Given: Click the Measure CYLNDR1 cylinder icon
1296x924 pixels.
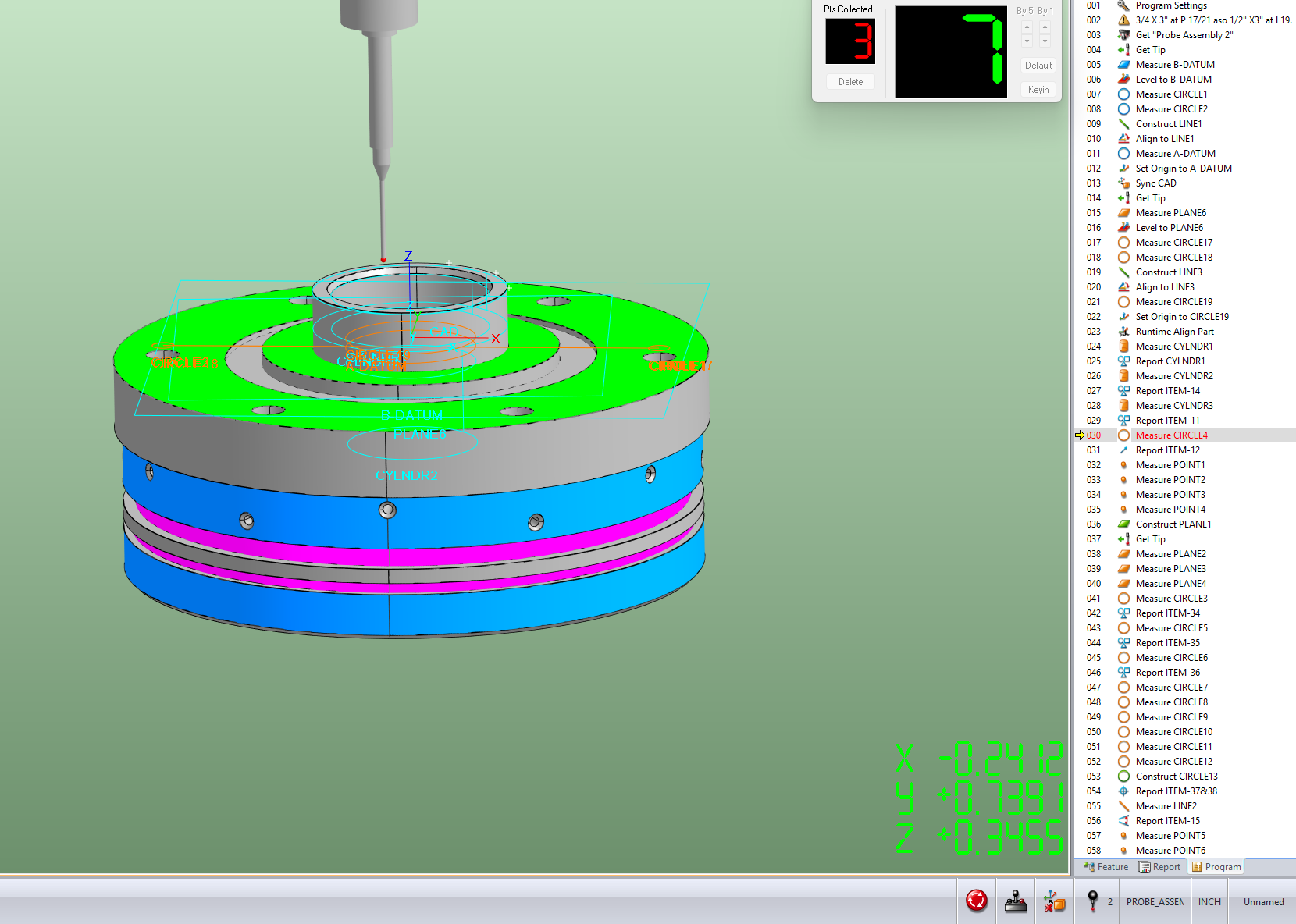Looking at the screenshot, I should pos(1123,346).
